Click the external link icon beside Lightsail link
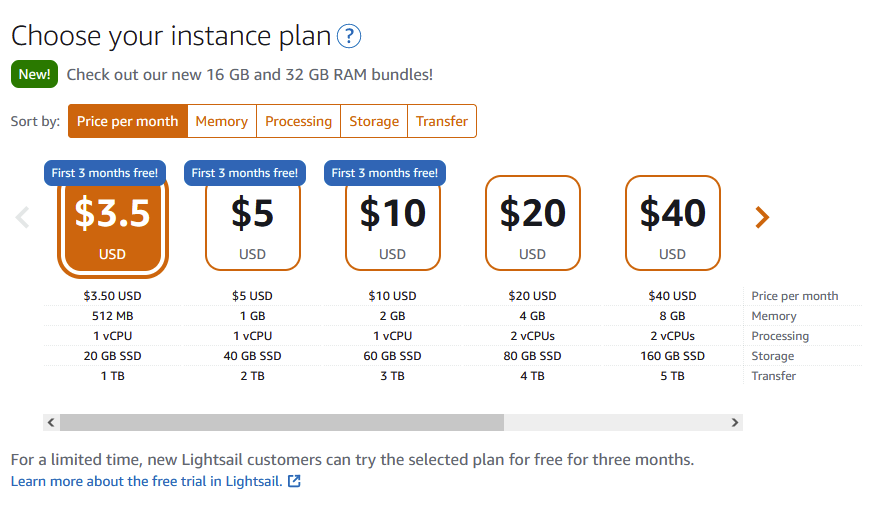This screenshot has height=505, width=872. click(294, 481)
